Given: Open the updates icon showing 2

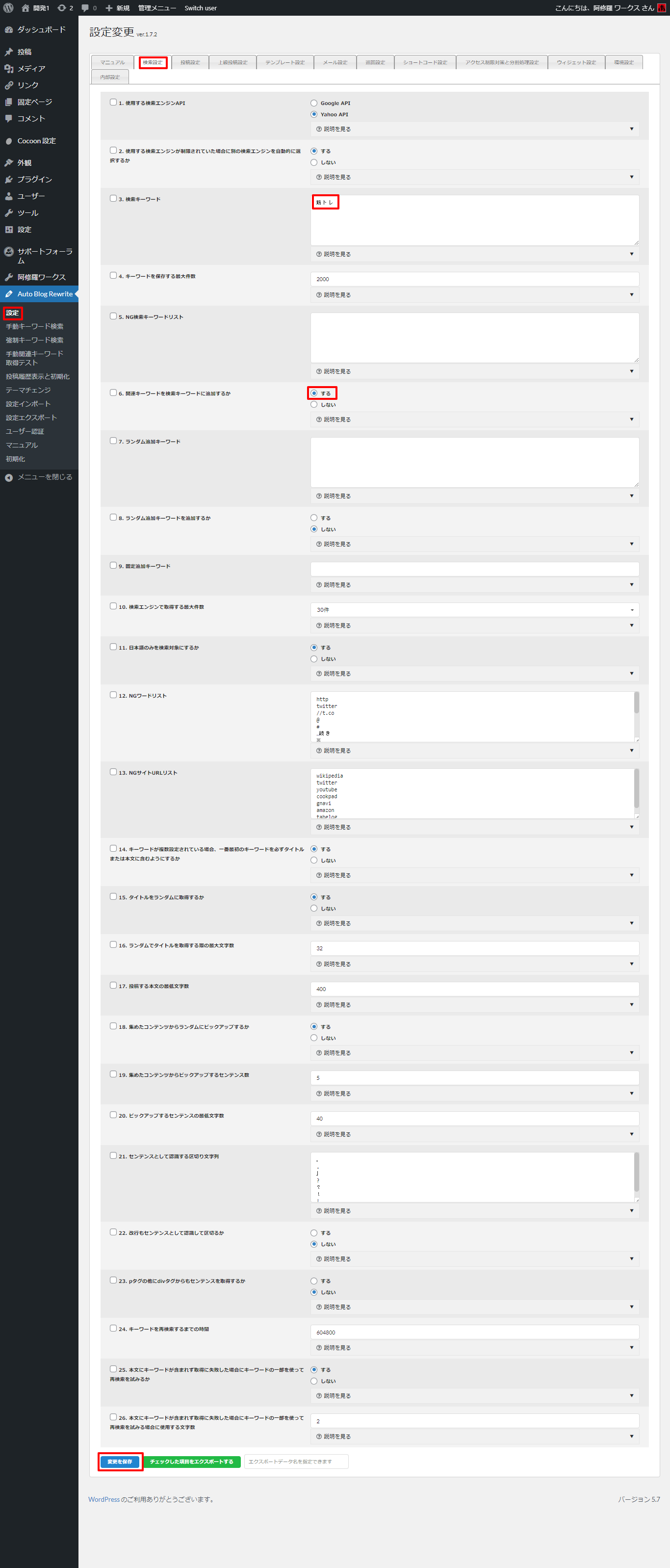Looking at the screenshot, I should pyautogui.click(x=61, y=8).
